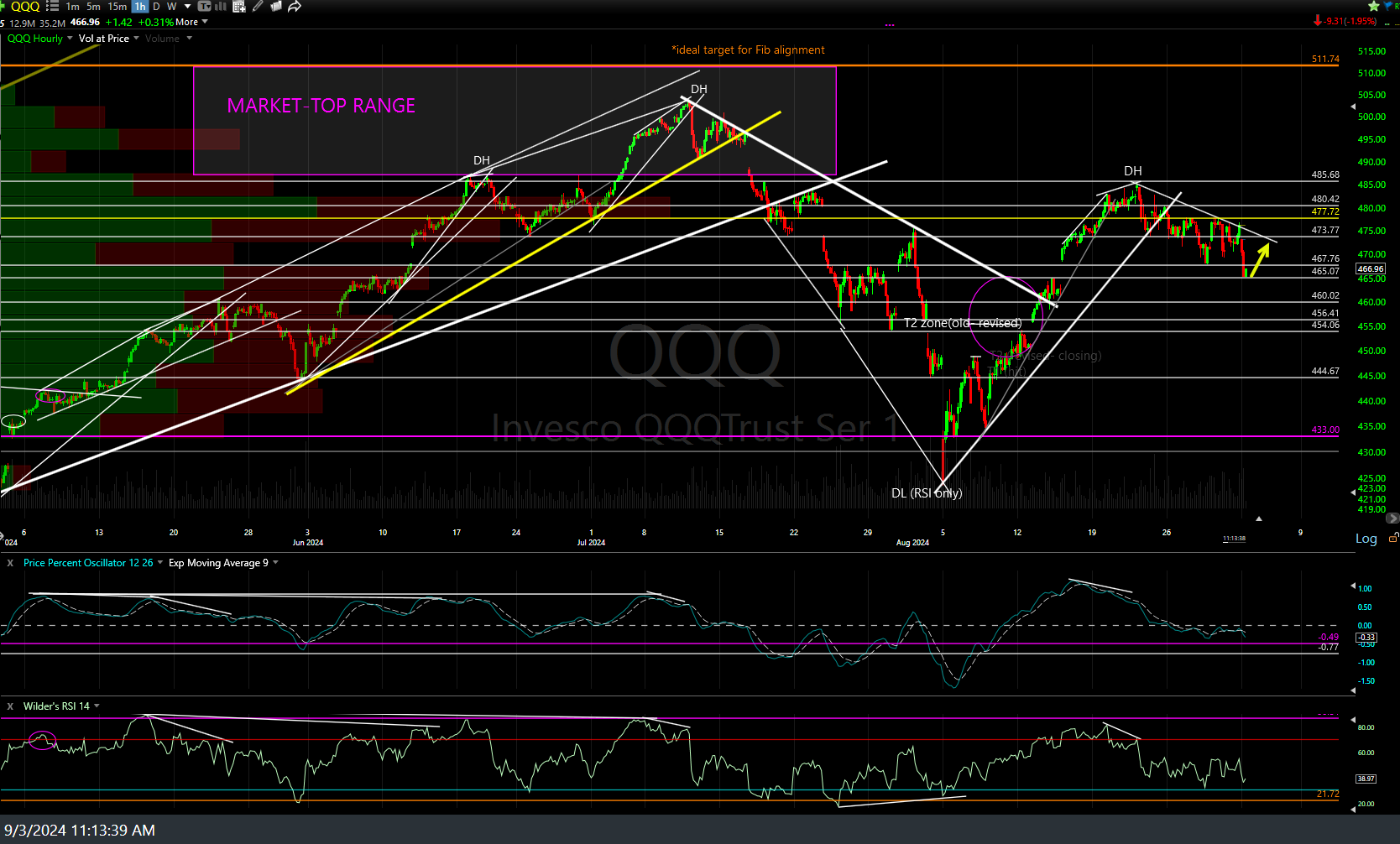Close the Price Percent Oscillator pane
This screenshot has height=844, width=1400.
pos(10,563)
